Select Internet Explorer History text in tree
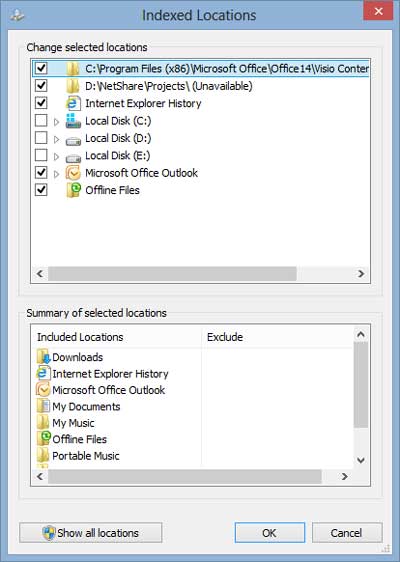Screen dimensions: 400x562 (x=143, y=103)
